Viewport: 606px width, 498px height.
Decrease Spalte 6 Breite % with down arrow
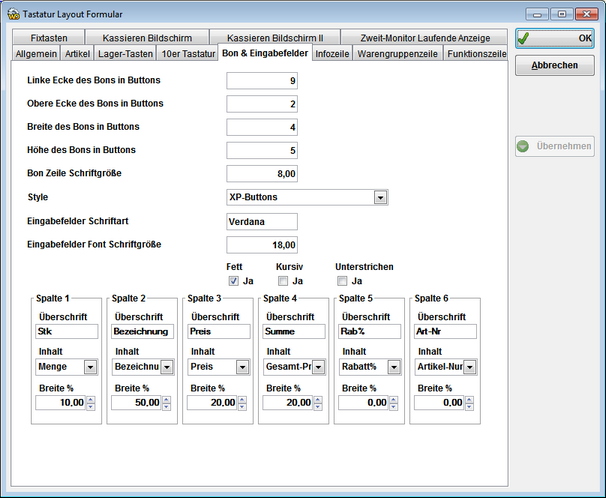(469, 406)
